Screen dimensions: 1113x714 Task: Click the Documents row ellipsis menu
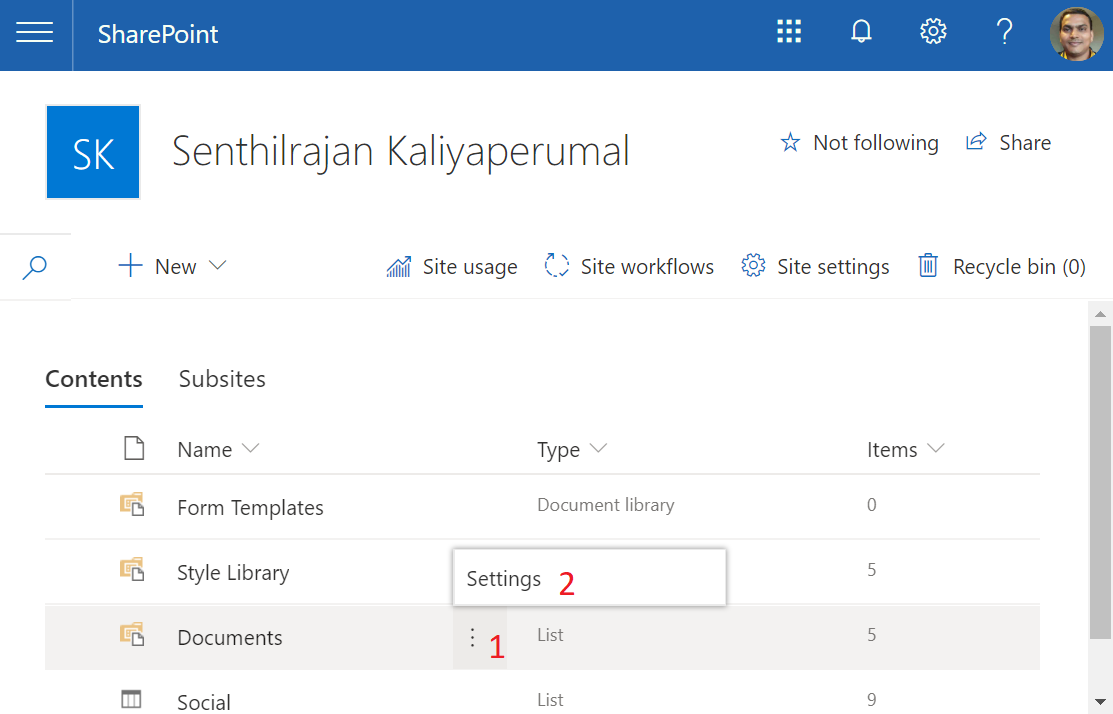(472, 637)
